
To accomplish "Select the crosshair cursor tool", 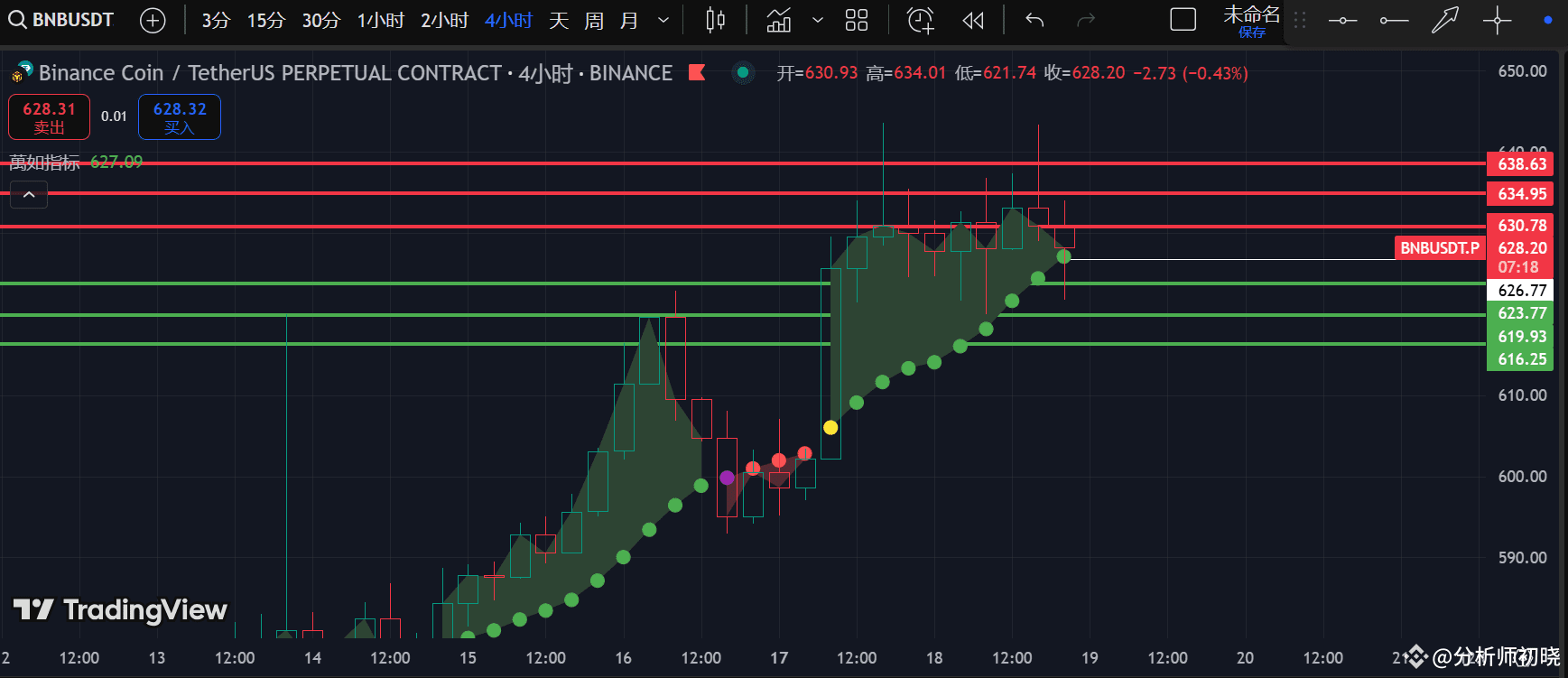I will (x=1497, y=20).
